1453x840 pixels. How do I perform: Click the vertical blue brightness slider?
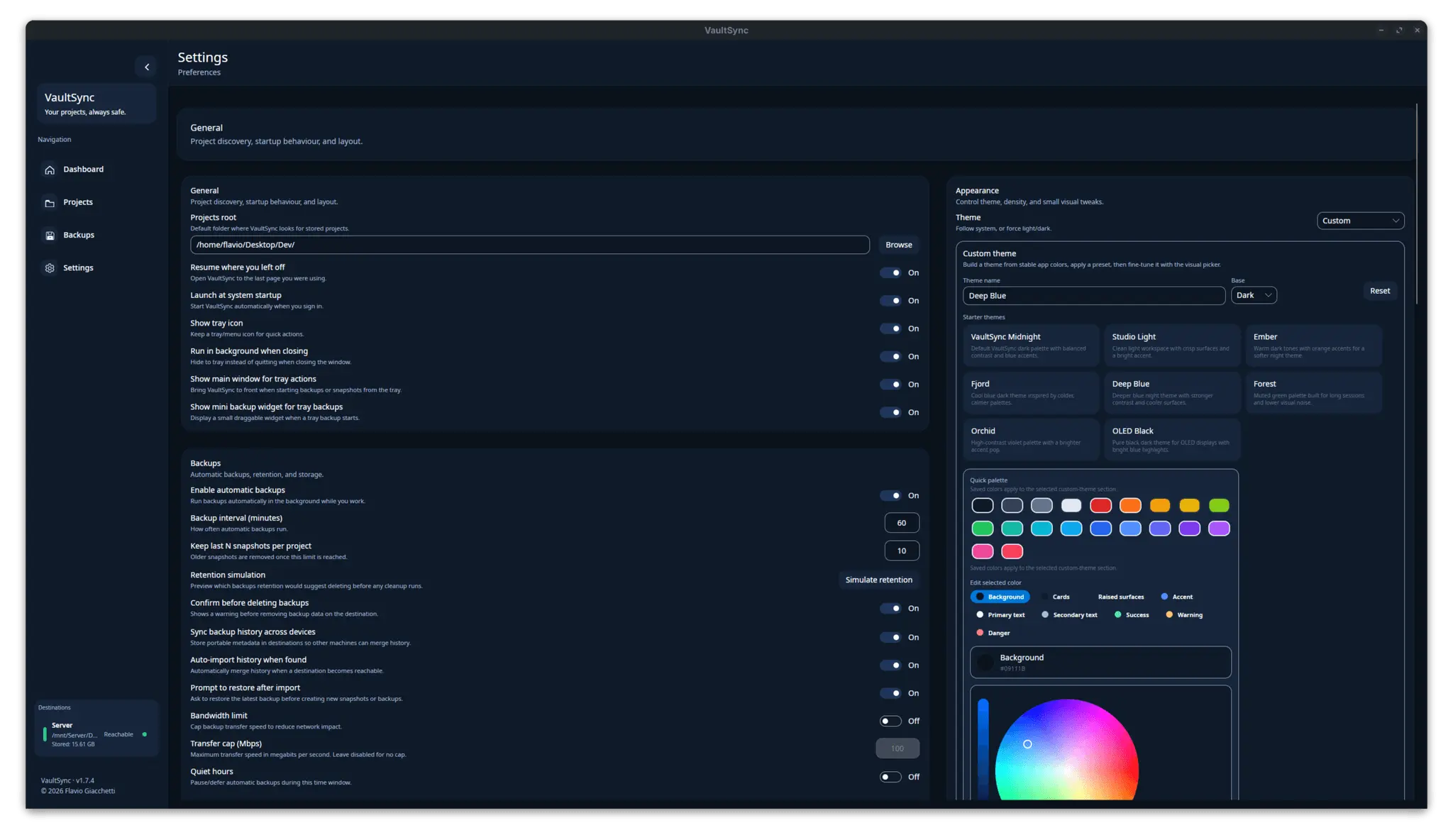click(x=983, y=749)
